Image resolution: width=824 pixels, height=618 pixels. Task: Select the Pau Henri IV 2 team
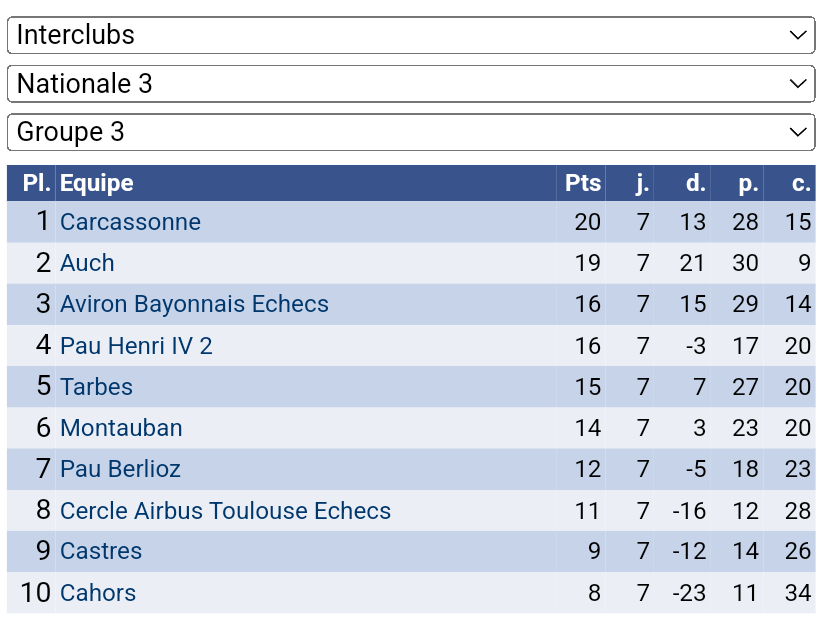tap(136, 346)
